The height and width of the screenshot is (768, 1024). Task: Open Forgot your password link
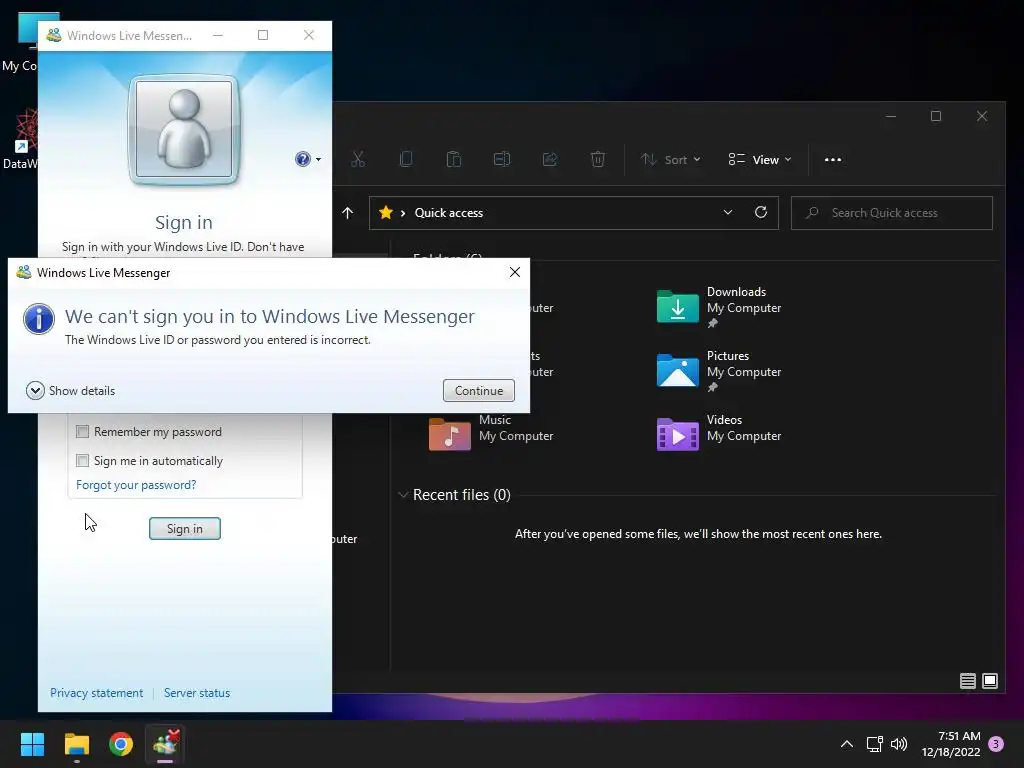coord(136,485)
